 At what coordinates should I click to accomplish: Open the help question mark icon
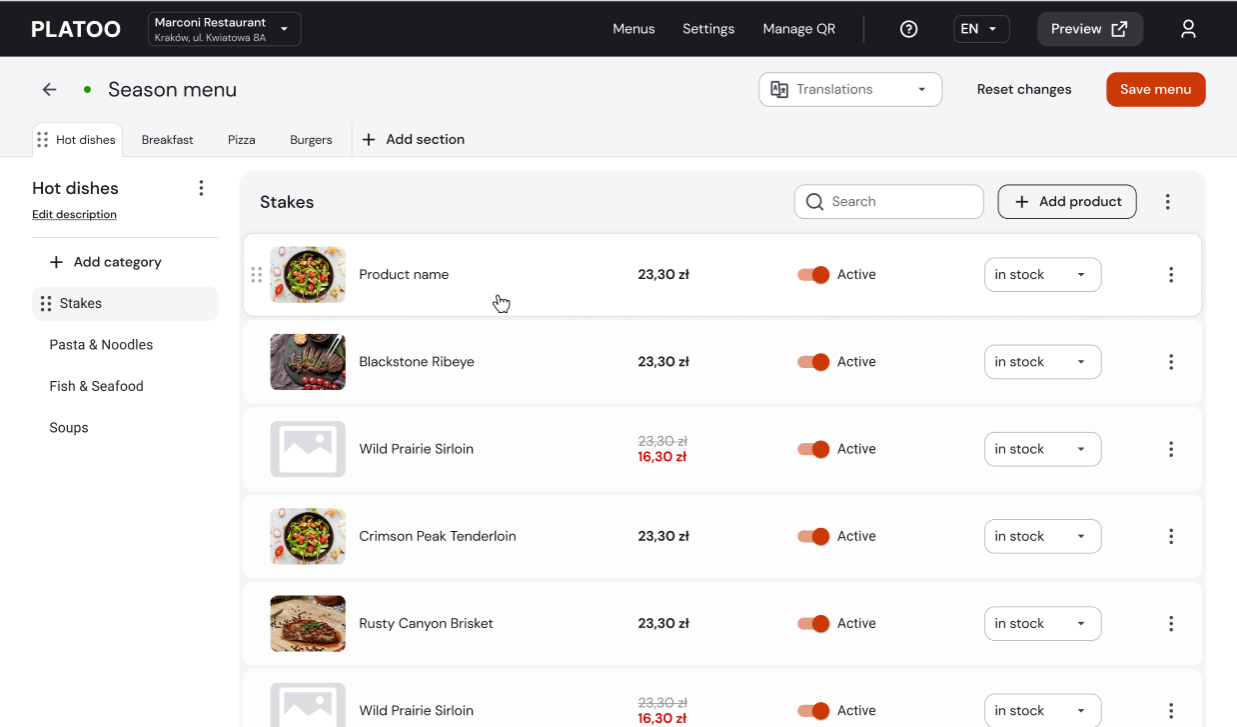coord(908,28)
